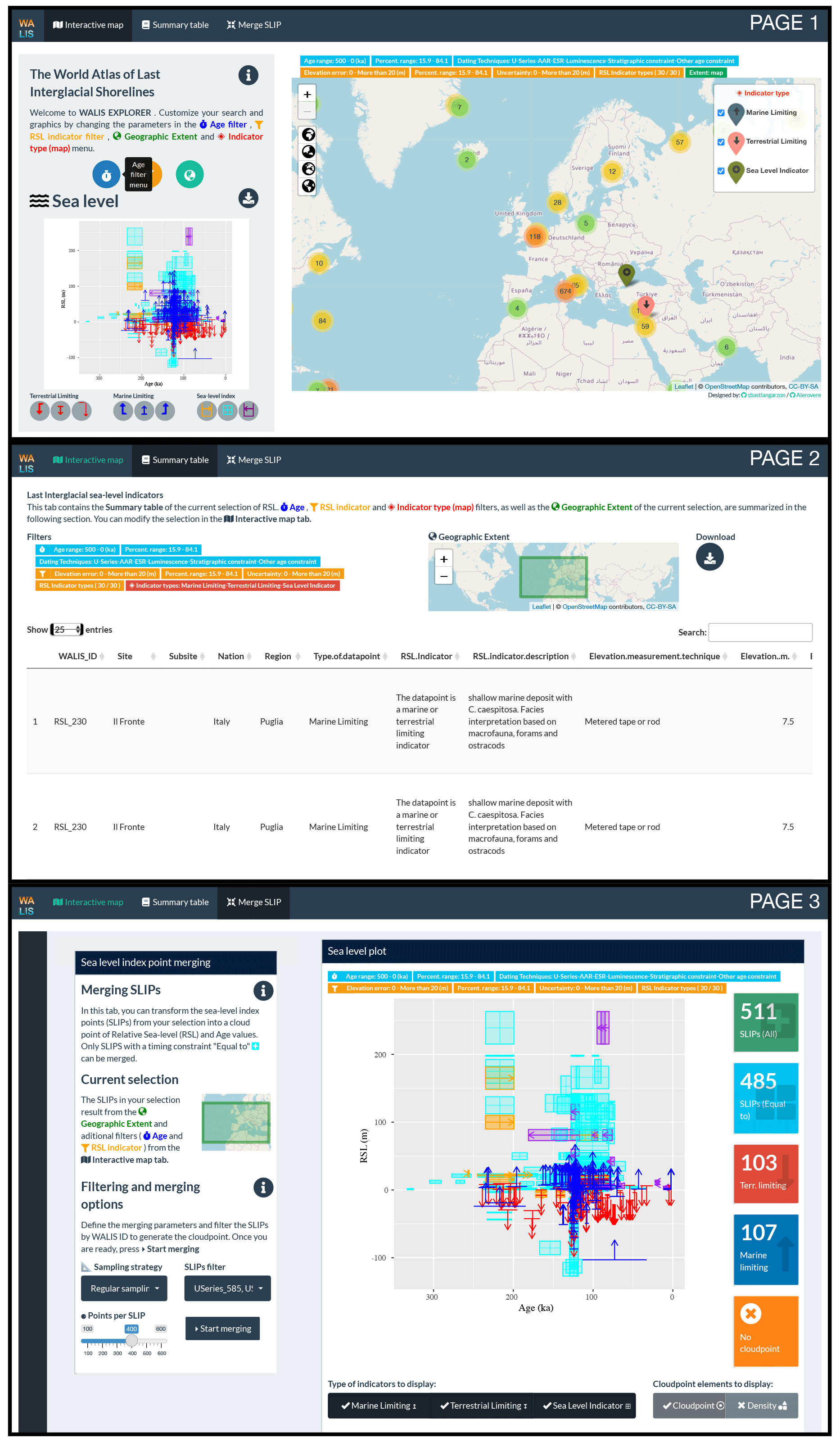The width and height of the screenshot is (840, 1442).
Task: Expand the Regular sampling strategy dropdown
Action: 124,1288
